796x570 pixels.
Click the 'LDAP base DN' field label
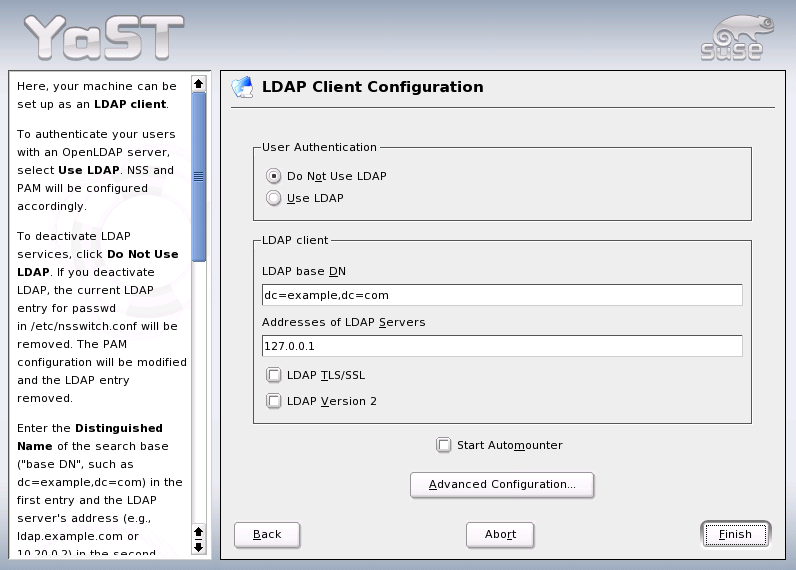pyautogui.click(x=304, y=272)
